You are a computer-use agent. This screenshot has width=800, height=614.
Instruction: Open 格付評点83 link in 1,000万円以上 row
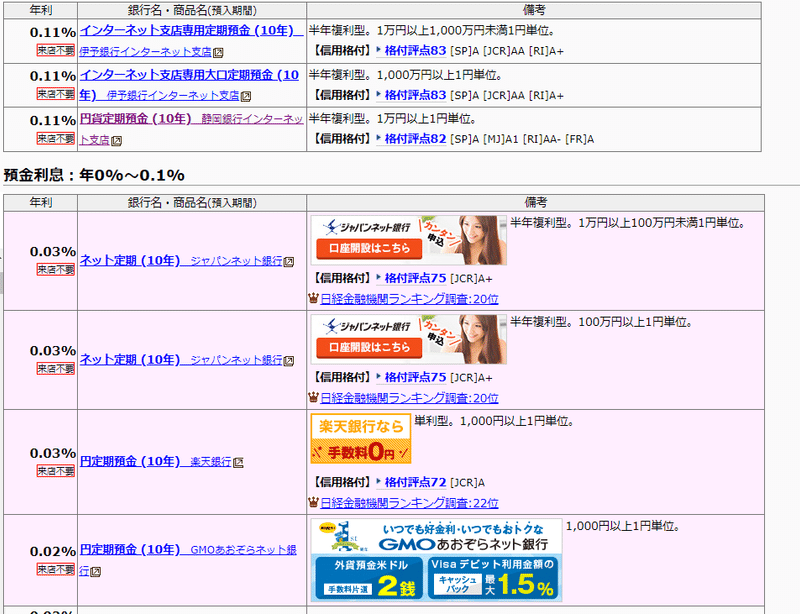click(415, 95)
